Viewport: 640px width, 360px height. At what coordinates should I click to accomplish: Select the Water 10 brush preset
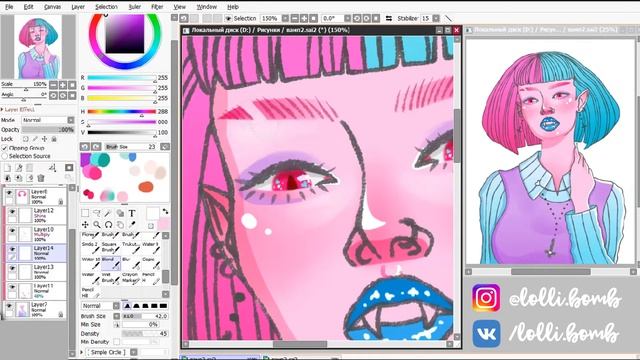pyautogui.click(x=91, y=264)
